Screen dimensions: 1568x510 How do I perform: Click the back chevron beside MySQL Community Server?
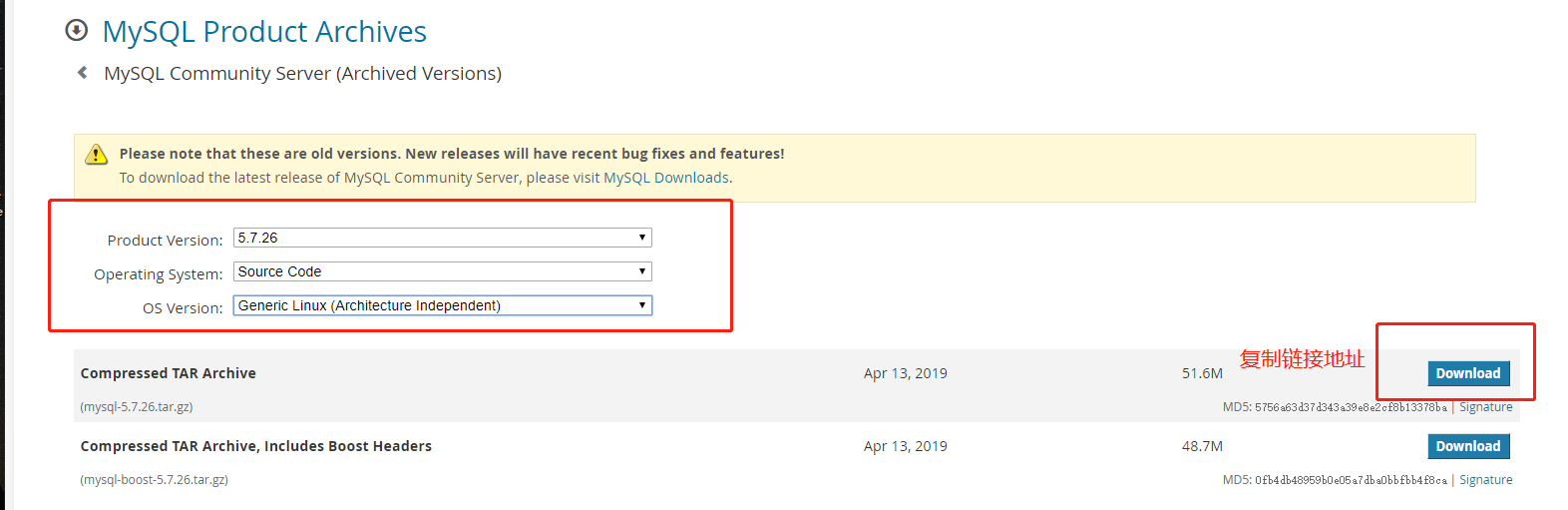click(x=83, y=73)
